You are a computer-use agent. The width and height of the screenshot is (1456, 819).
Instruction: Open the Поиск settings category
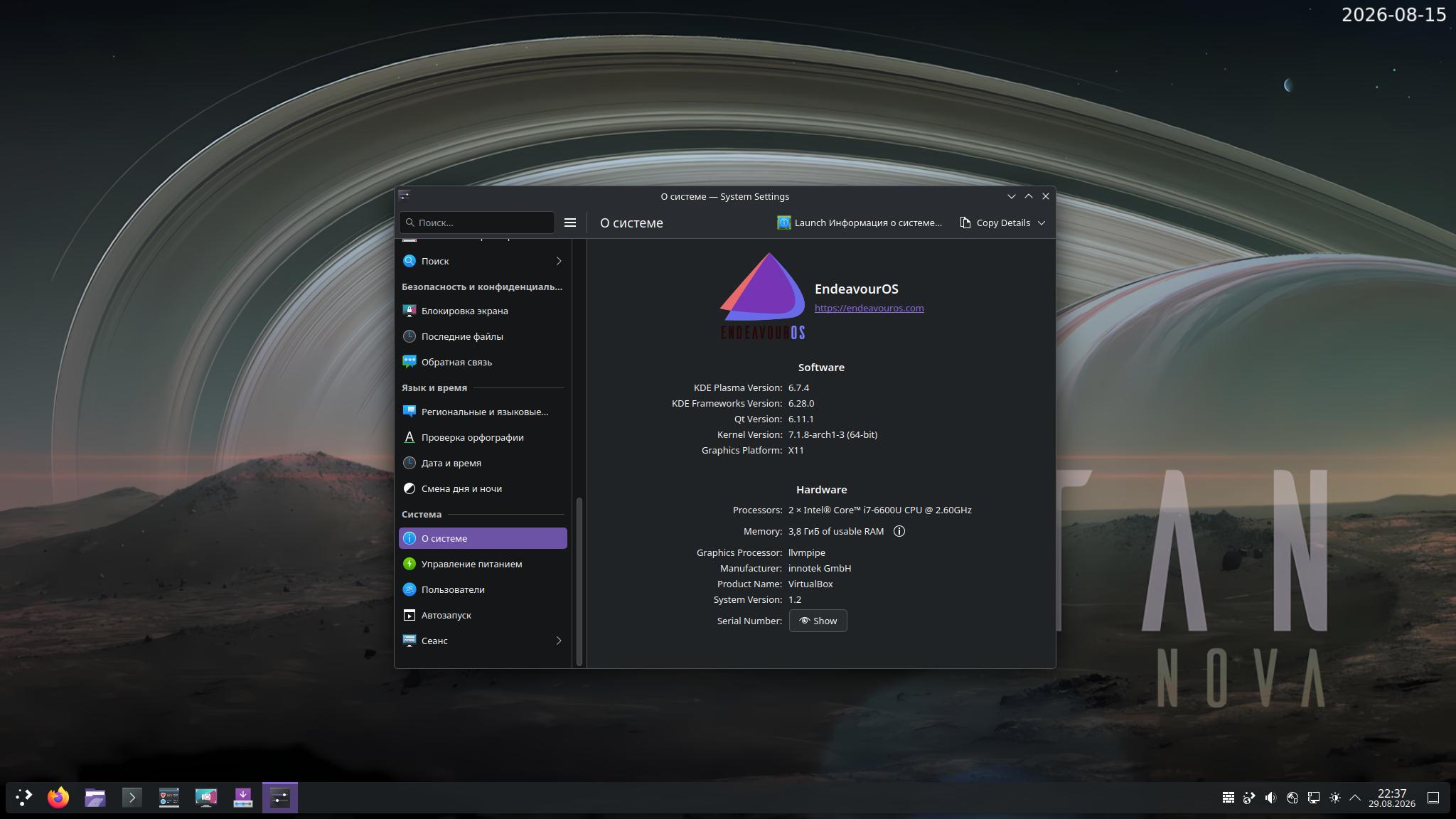pos(483,261)
